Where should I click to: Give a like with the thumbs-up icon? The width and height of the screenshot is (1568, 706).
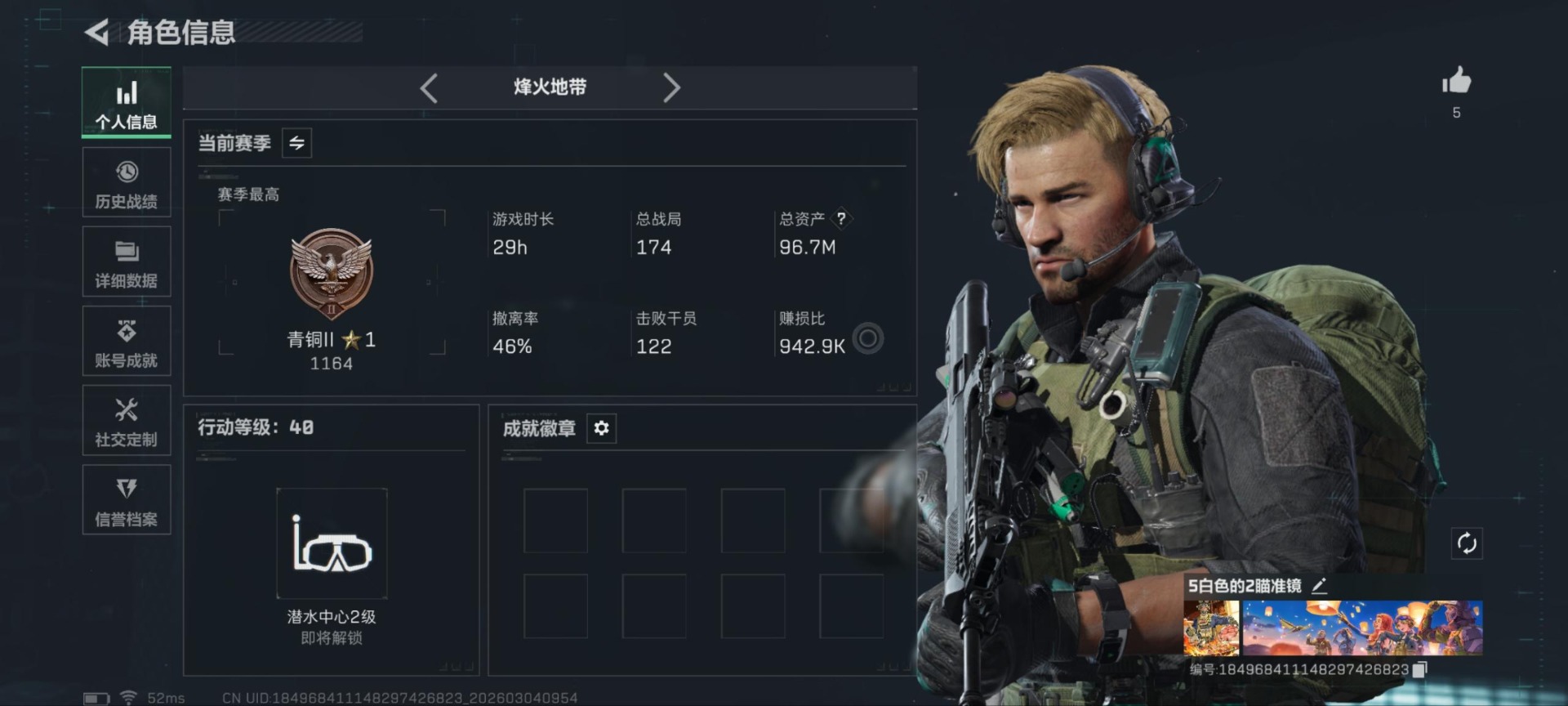1456,80
